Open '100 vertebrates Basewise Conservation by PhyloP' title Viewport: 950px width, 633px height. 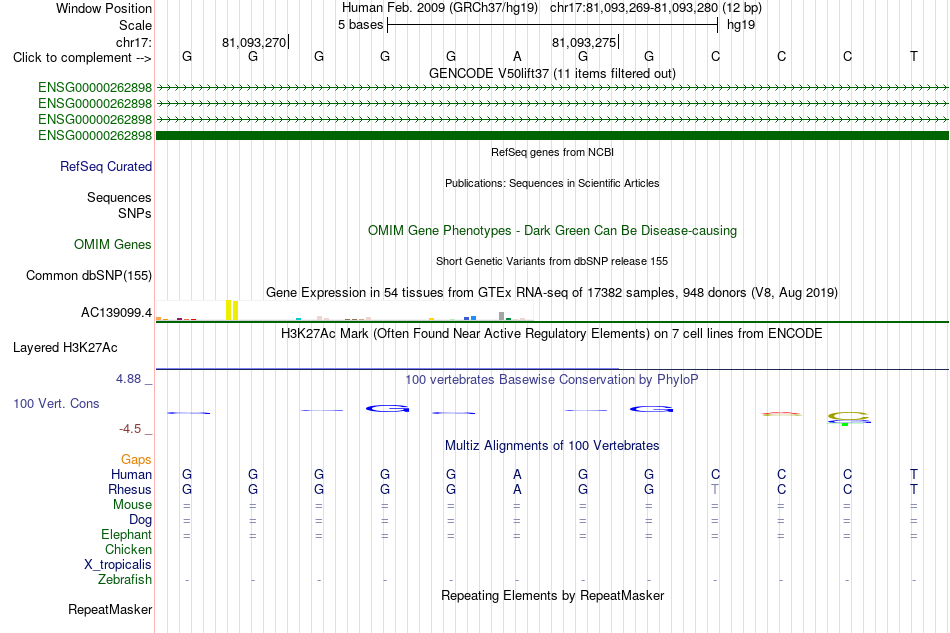pyautogui.click(x=552, y=379)
